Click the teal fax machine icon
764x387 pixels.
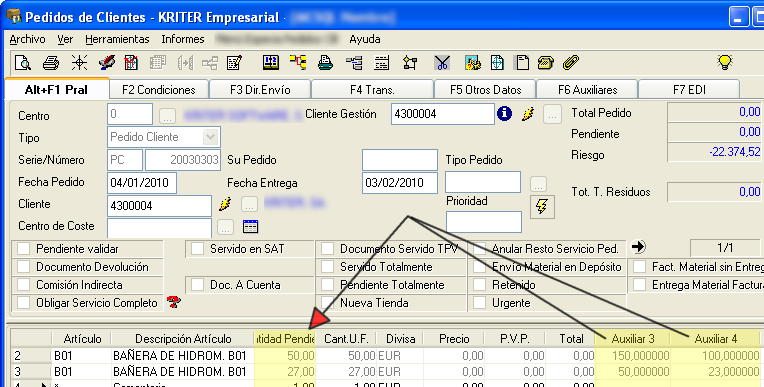pos(325,62)
